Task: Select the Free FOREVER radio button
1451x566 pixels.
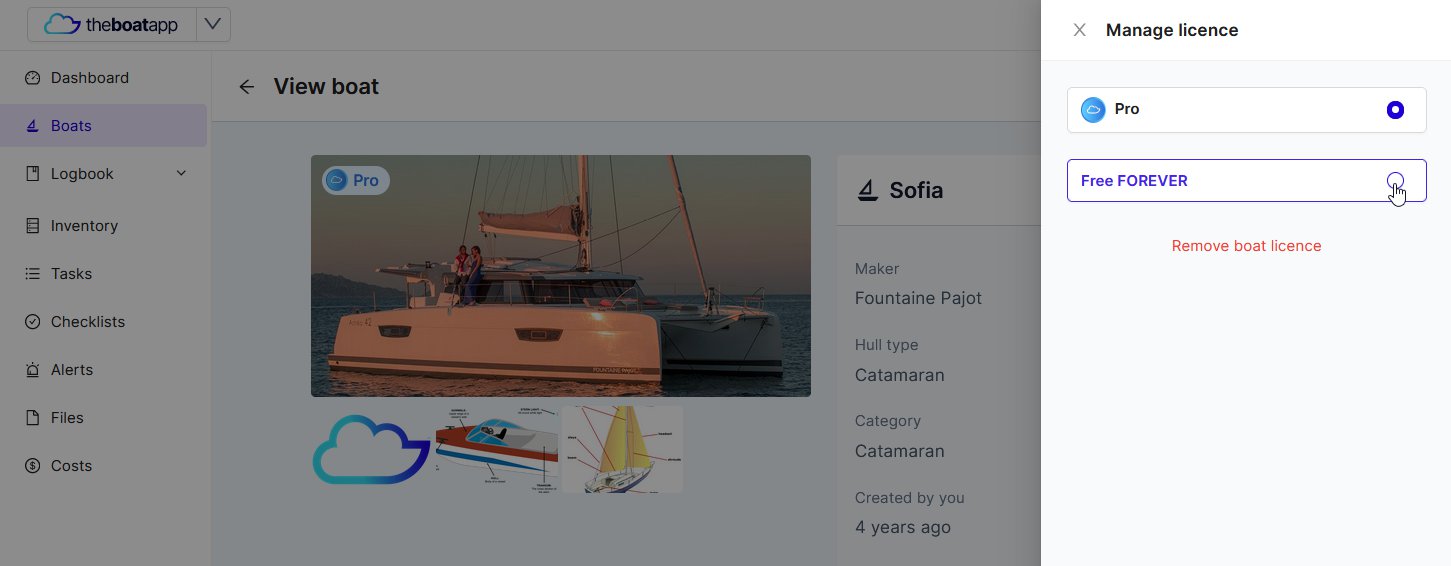Action: (x=1395, y=181)
